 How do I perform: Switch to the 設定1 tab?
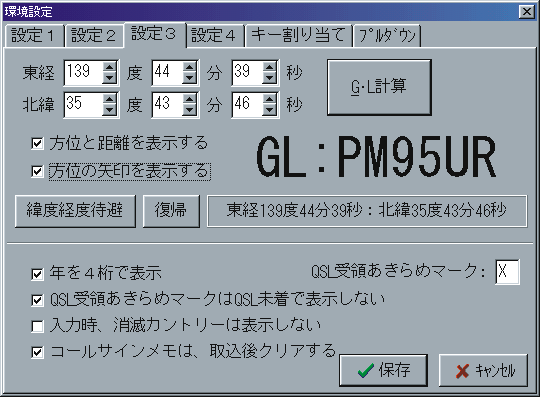tap(33, 35)
